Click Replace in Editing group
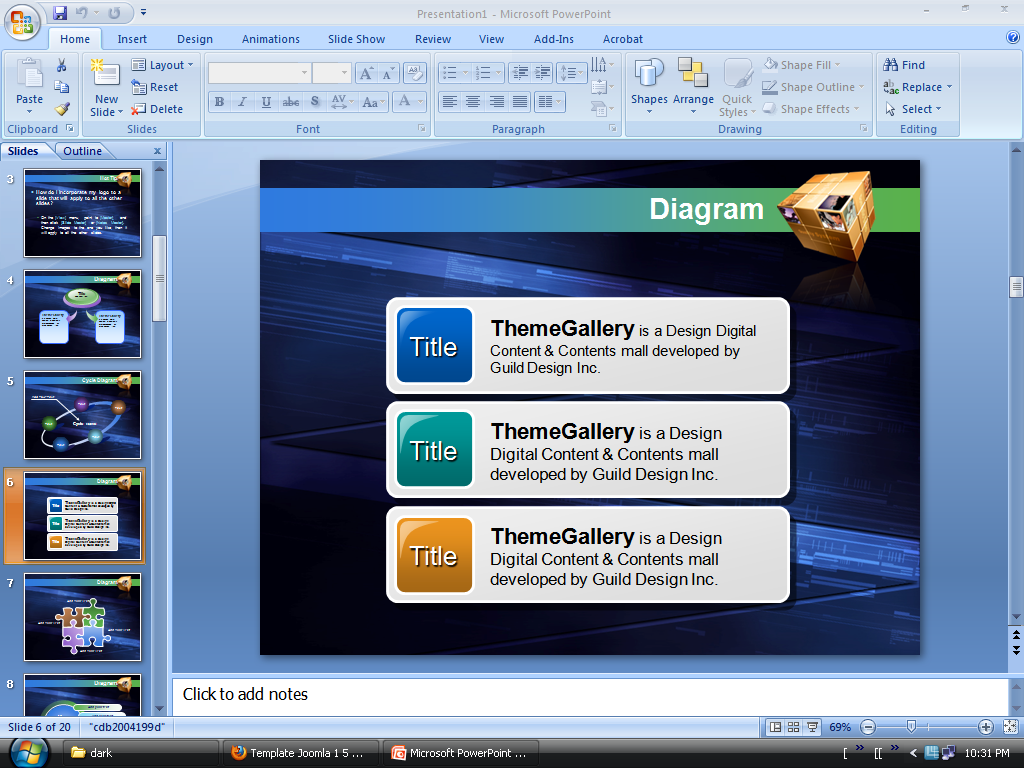Viewport: 1024px width, 768px height. (x=918, y=87)
